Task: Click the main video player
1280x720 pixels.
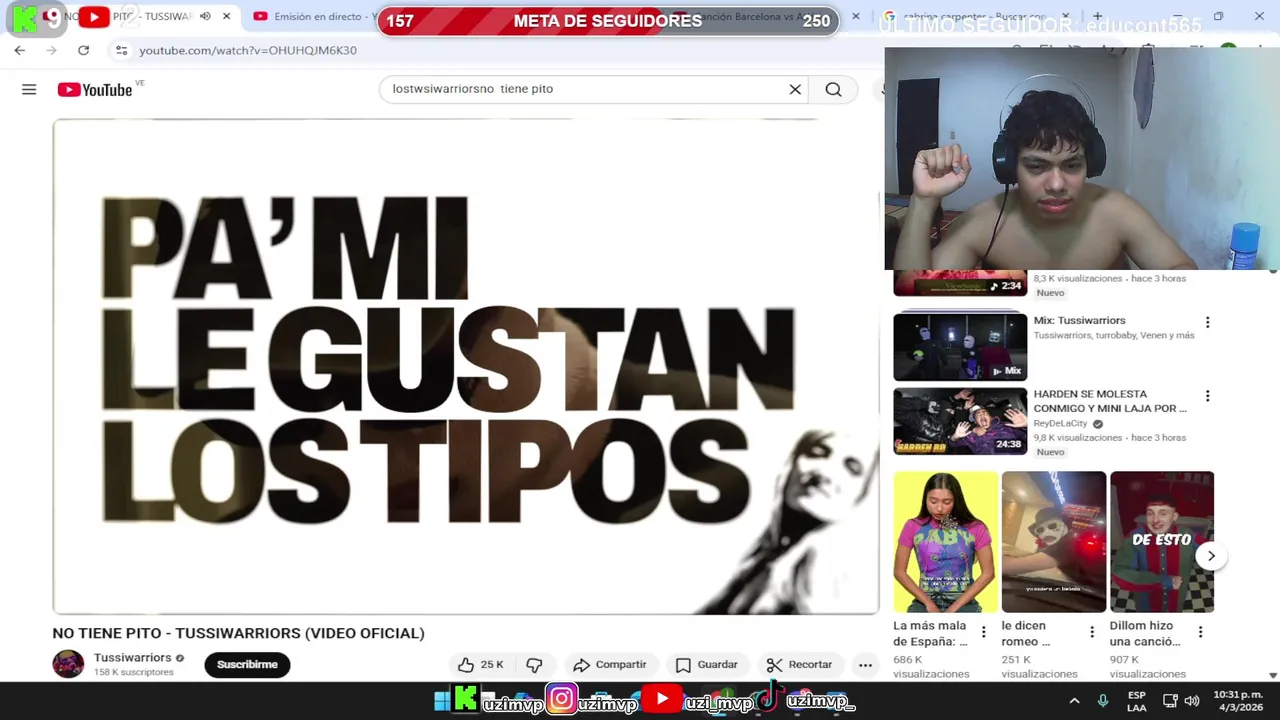Action: coord(466,366)
